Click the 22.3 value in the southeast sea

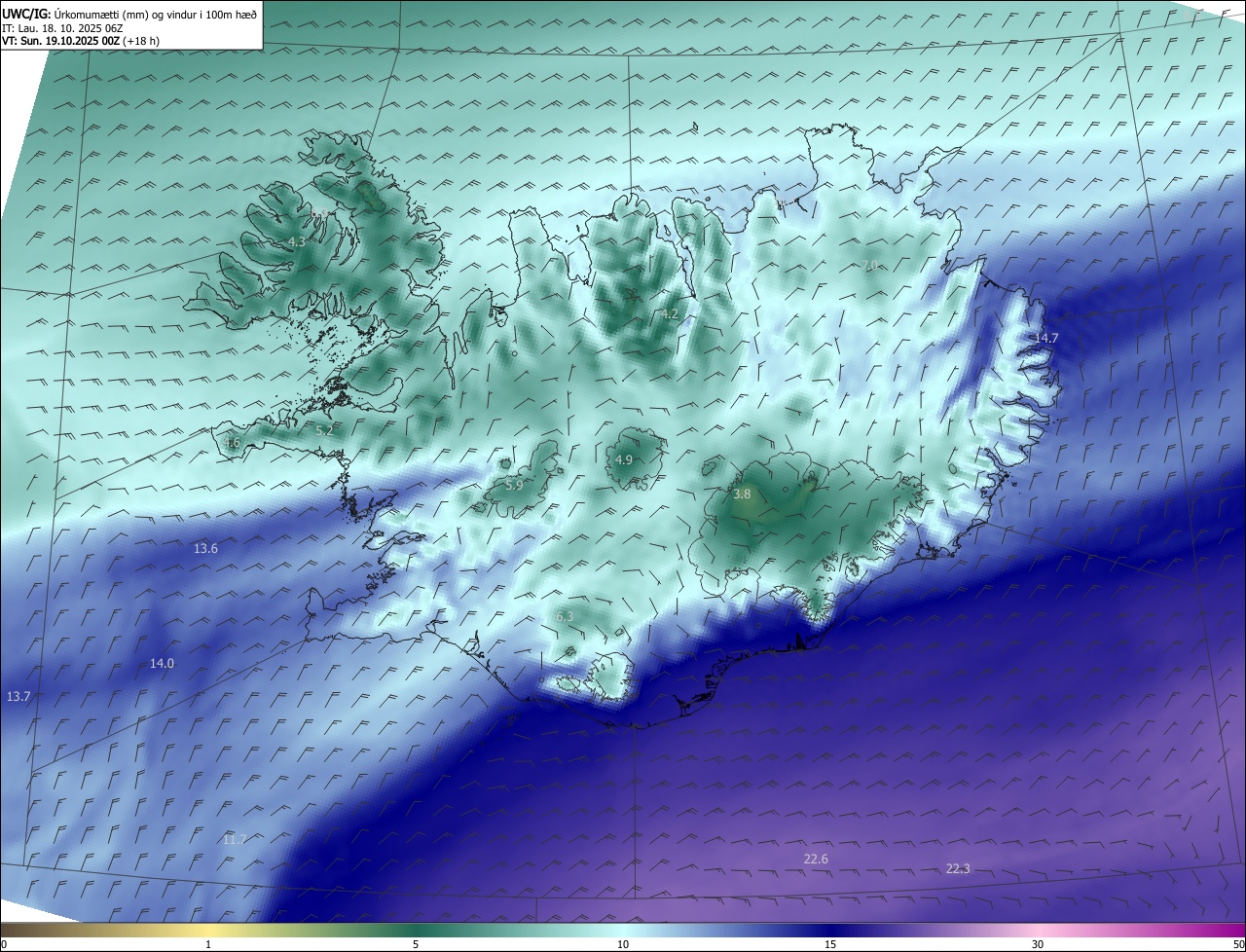958,868
